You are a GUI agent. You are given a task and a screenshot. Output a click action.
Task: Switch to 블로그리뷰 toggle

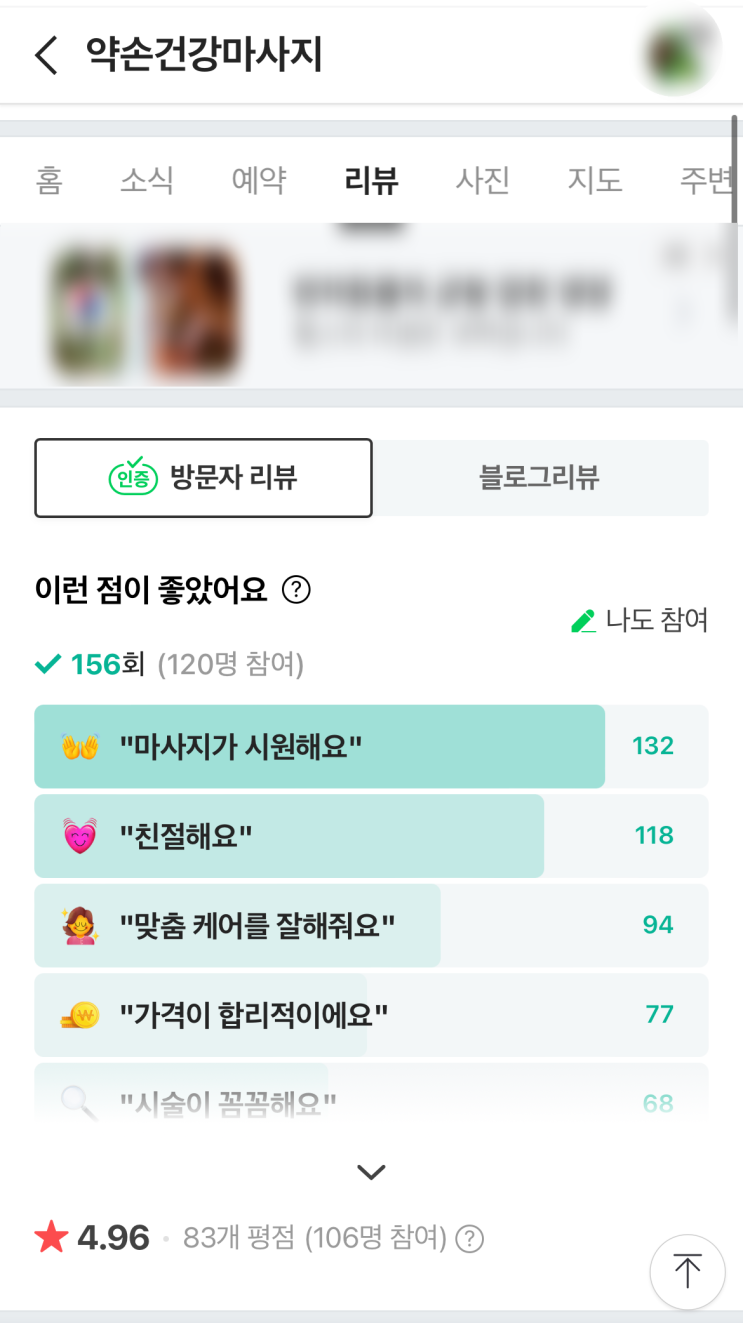(x=540, y=478)
